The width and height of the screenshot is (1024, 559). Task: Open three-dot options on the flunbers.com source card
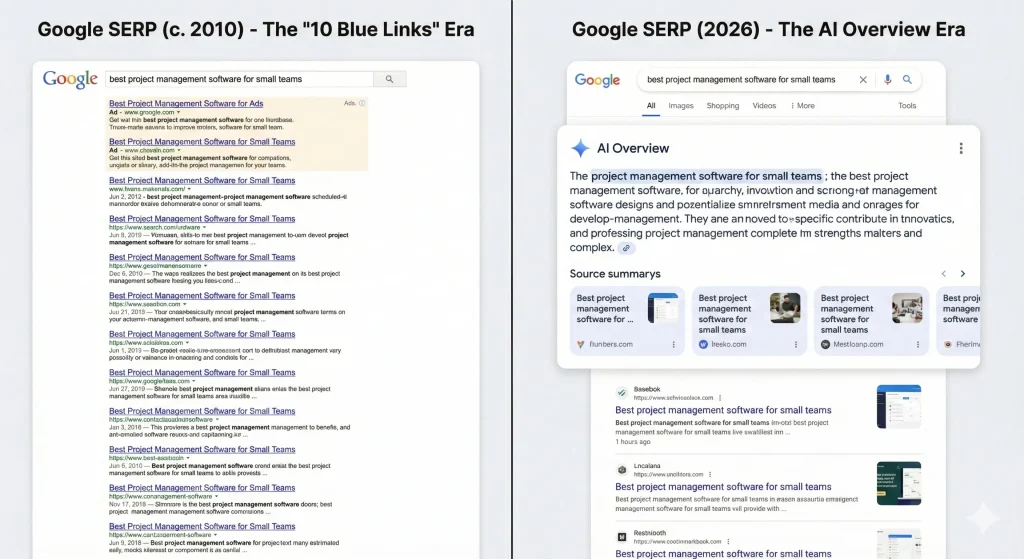(x=674, y=344)
